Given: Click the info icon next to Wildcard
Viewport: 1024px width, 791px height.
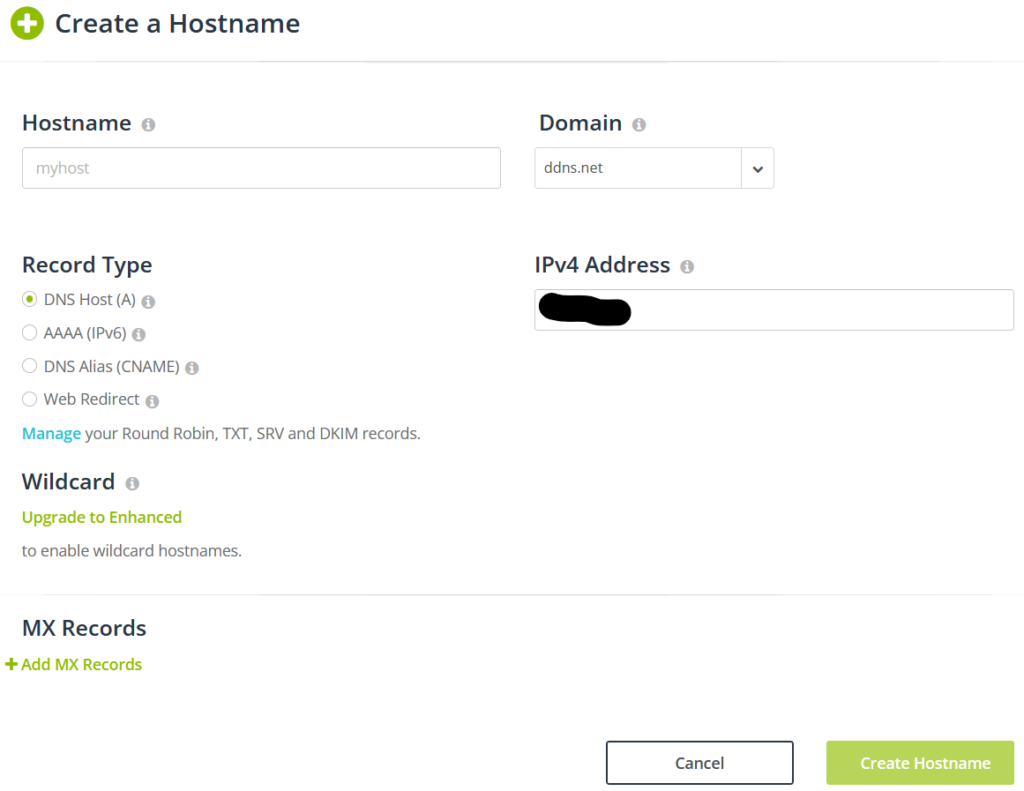Looking at the screenshot, I should coord(132,483).
